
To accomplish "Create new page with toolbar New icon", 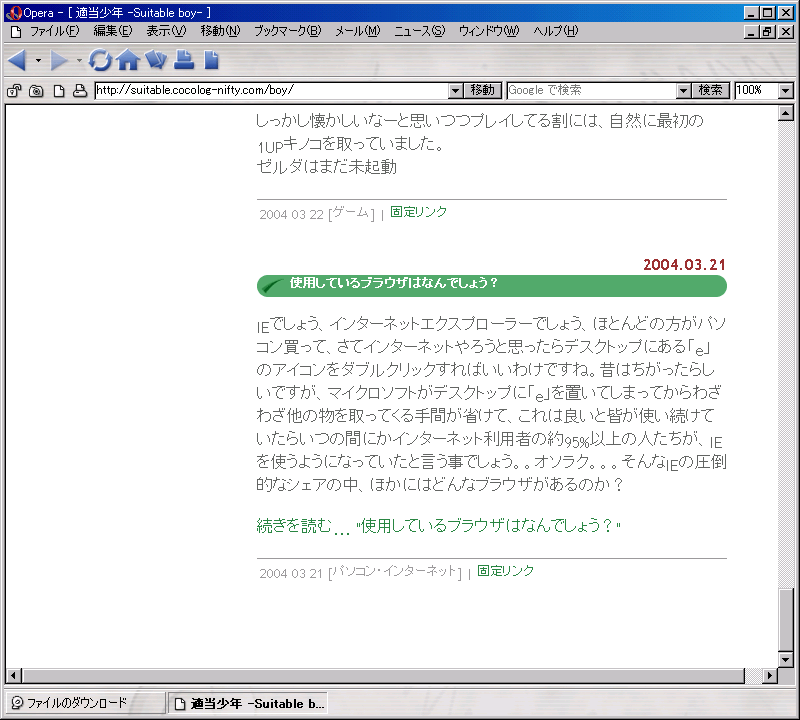I will coord(211,60).
